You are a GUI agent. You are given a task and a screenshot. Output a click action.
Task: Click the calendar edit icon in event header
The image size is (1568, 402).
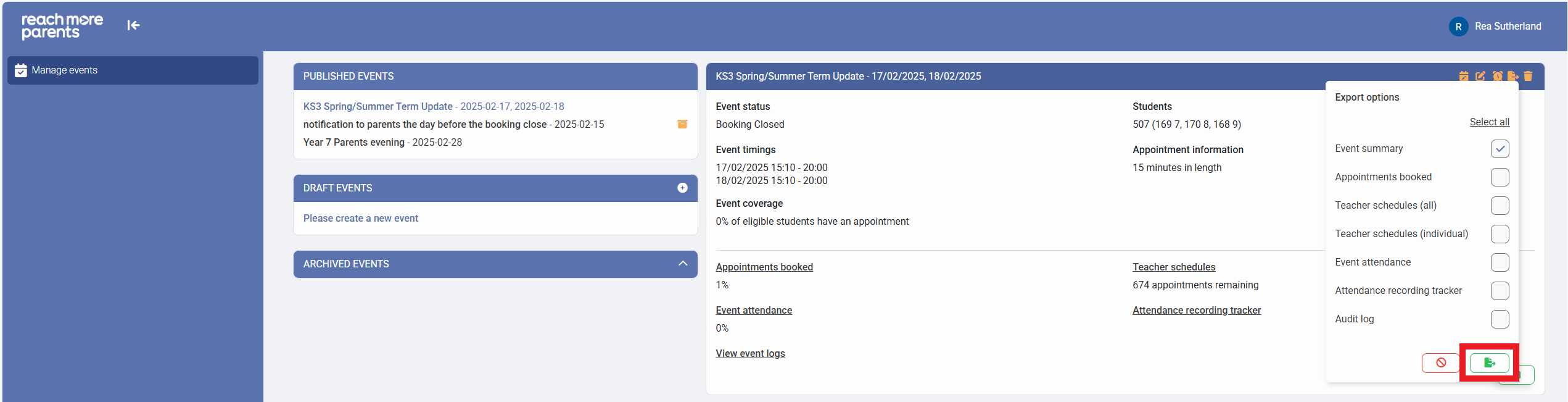coord(1463,76)
